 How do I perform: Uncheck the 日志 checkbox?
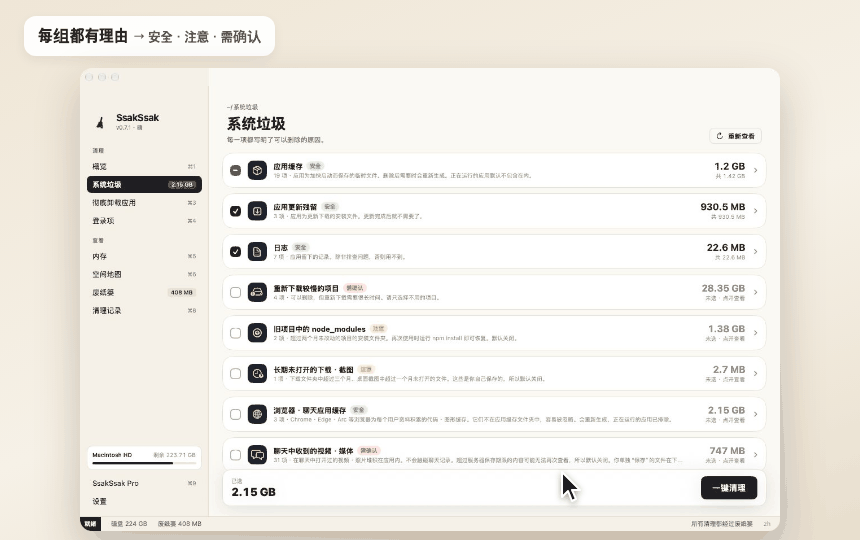click(235, 252)
